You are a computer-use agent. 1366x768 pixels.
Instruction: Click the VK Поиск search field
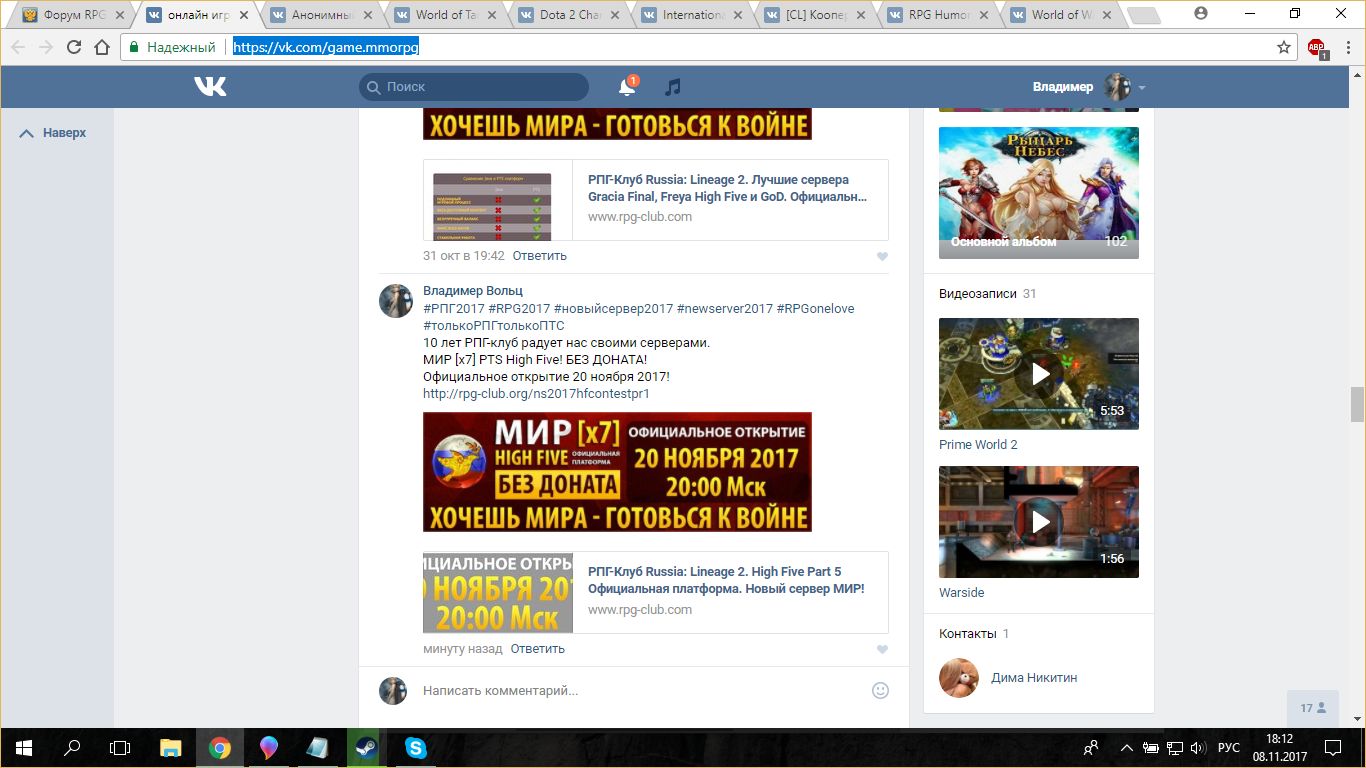(474, 87)
